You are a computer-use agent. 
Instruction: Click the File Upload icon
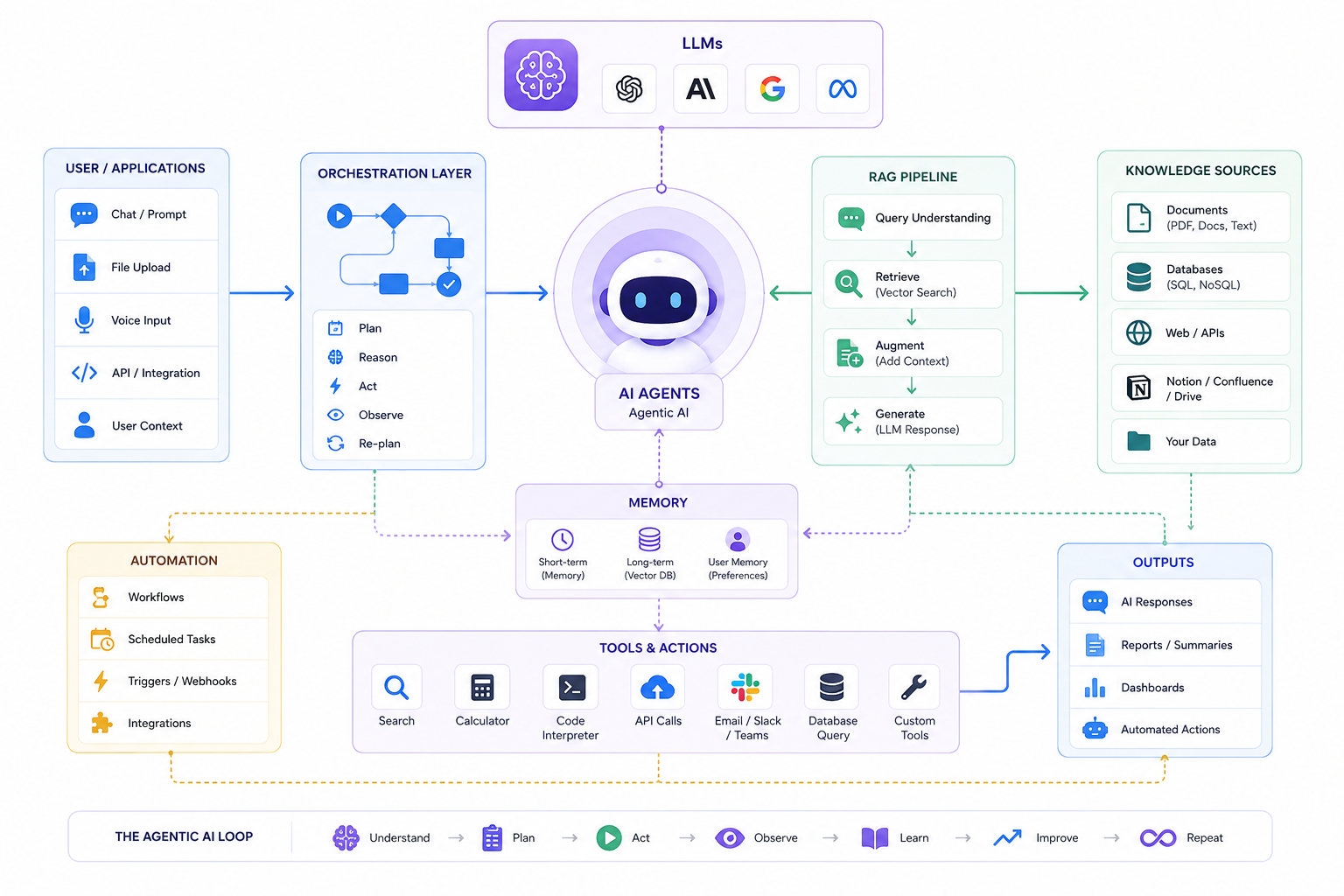click(84, 267)
